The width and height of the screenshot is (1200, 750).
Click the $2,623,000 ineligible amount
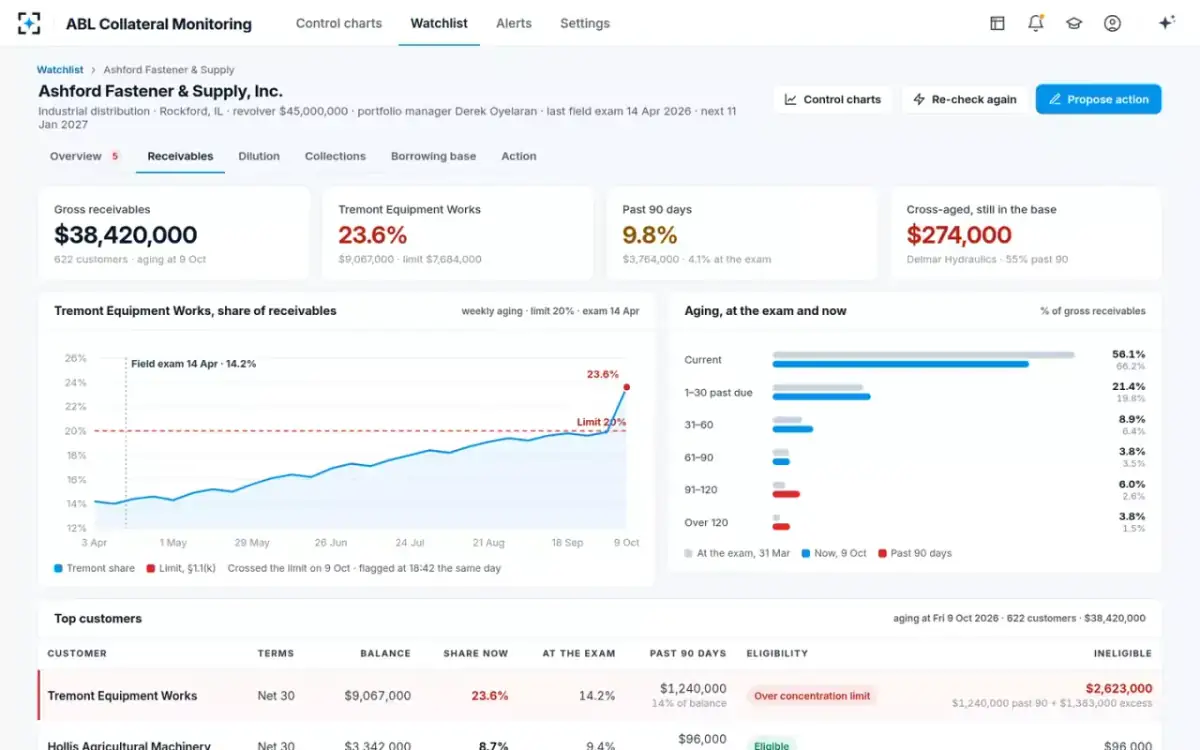(1119, 688)
